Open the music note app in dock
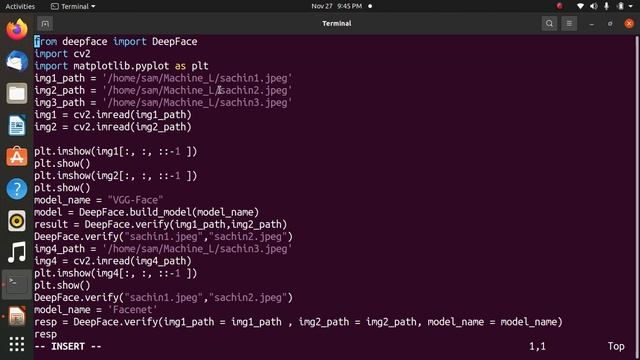 [17, 252]
